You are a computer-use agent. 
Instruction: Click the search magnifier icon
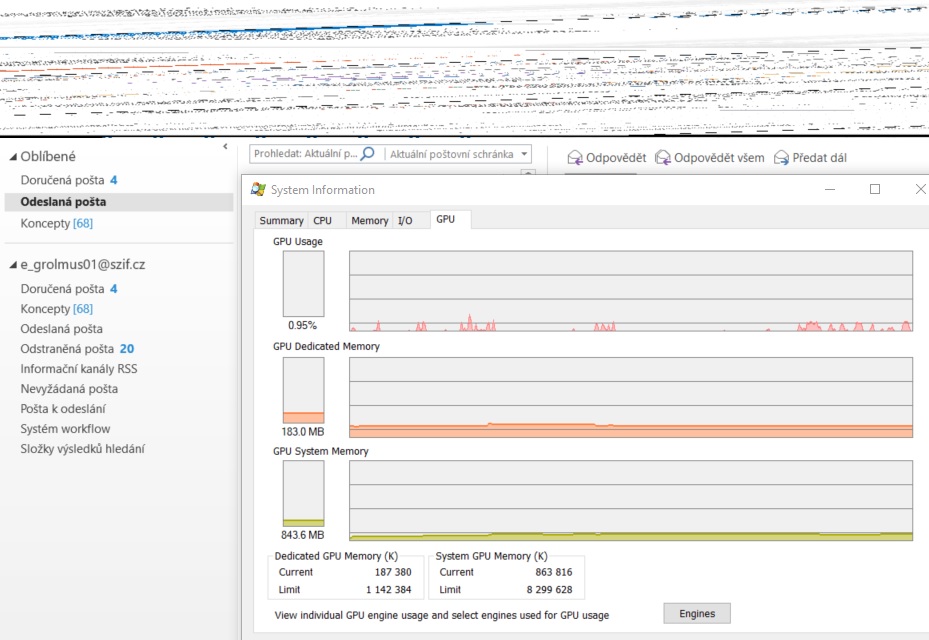tap(367, 154)
